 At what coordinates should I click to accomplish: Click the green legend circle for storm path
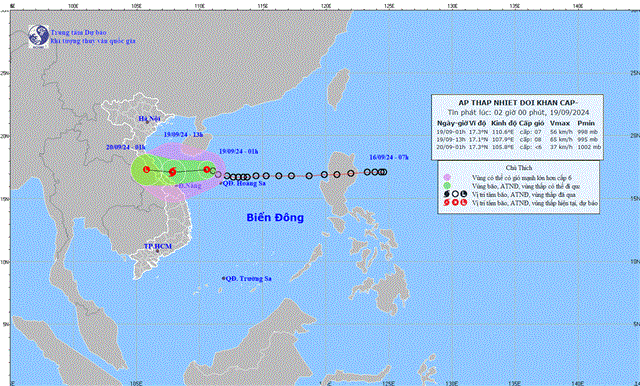pyautogui.click(x=447, y=186)
